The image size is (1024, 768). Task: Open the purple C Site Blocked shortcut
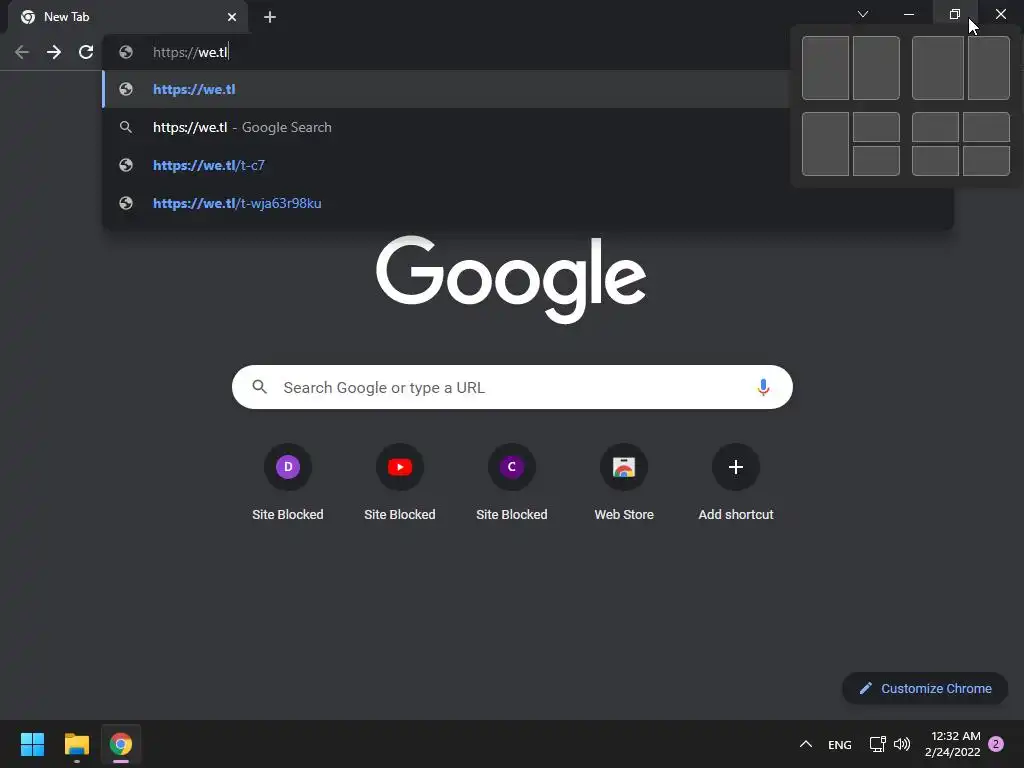point(512,483)
